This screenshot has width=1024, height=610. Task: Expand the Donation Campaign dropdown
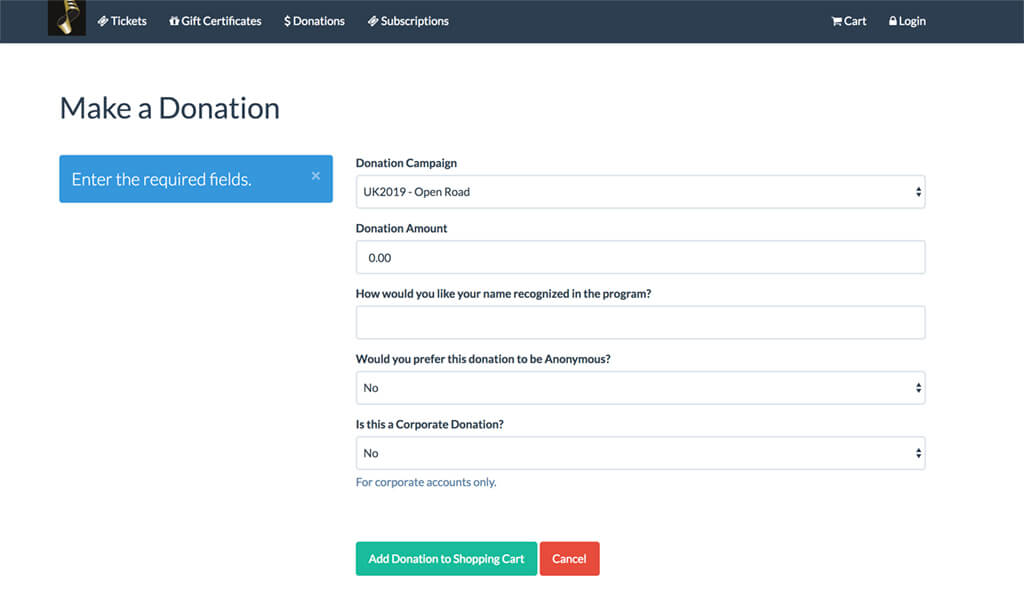(x=640, y=192)
